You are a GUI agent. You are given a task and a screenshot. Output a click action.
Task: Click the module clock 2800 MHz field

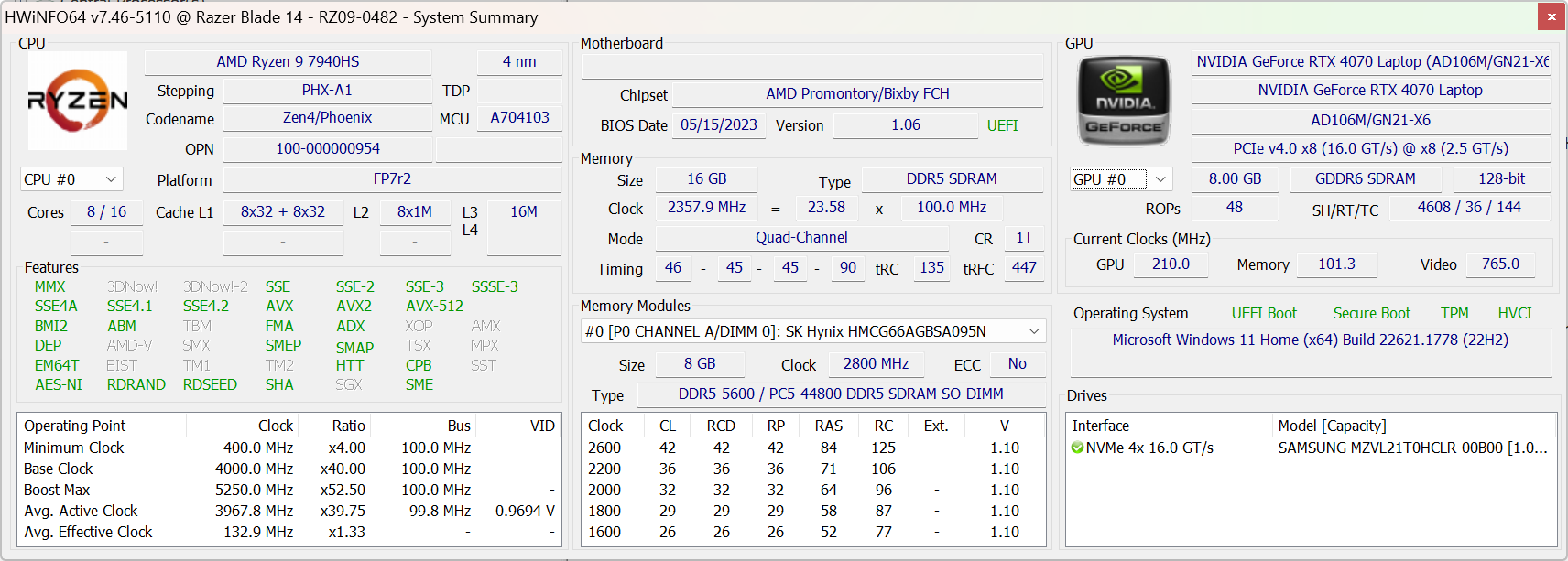click(x=876, y=363)
